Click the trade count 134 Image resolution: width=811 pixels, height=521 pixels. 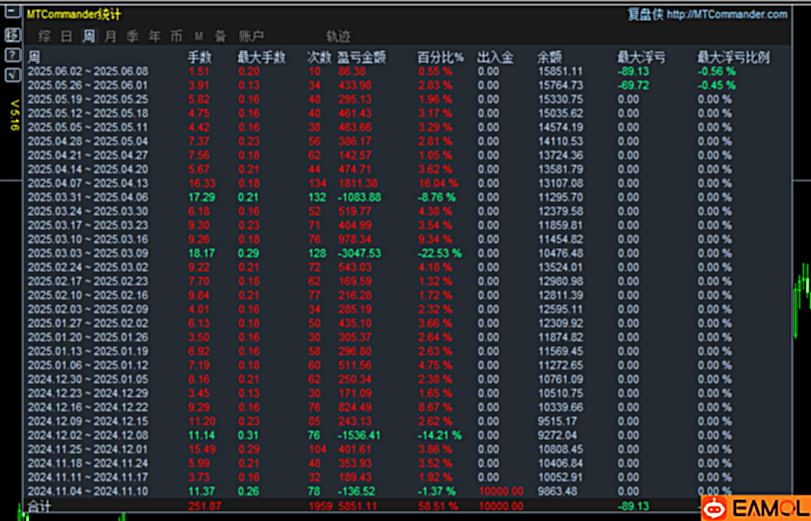click(x=317, y=183)
